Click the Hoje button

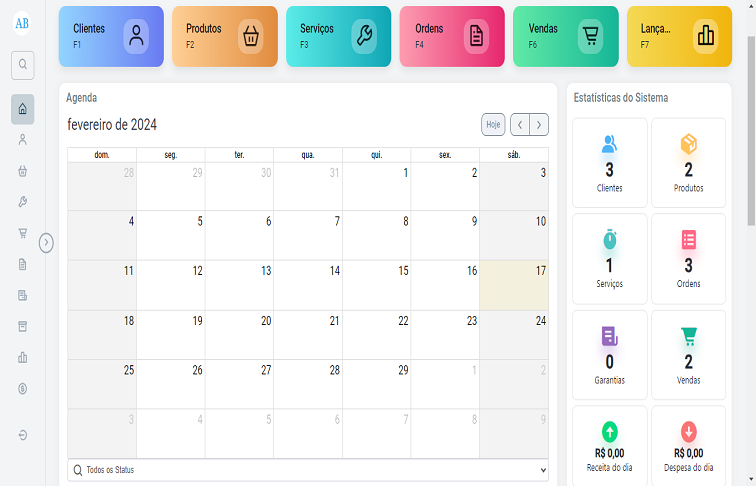pyautogui.click(x=493, y=124)
